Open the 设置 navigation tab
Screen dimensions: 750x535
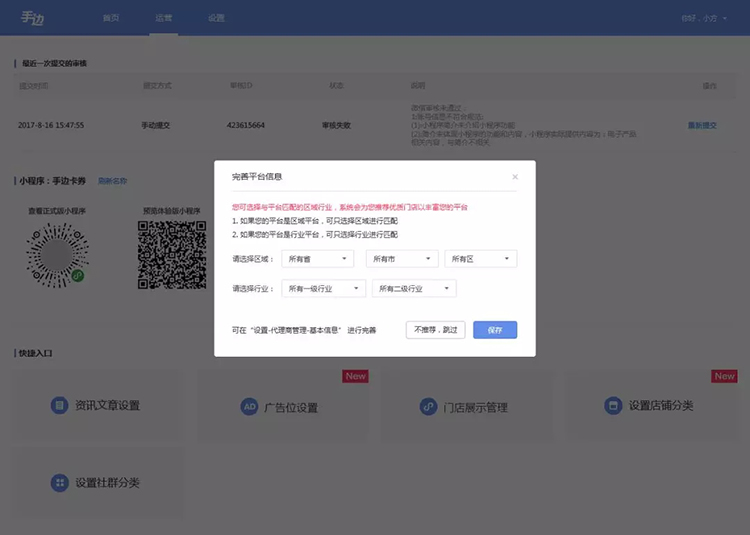tap(216, 18)
